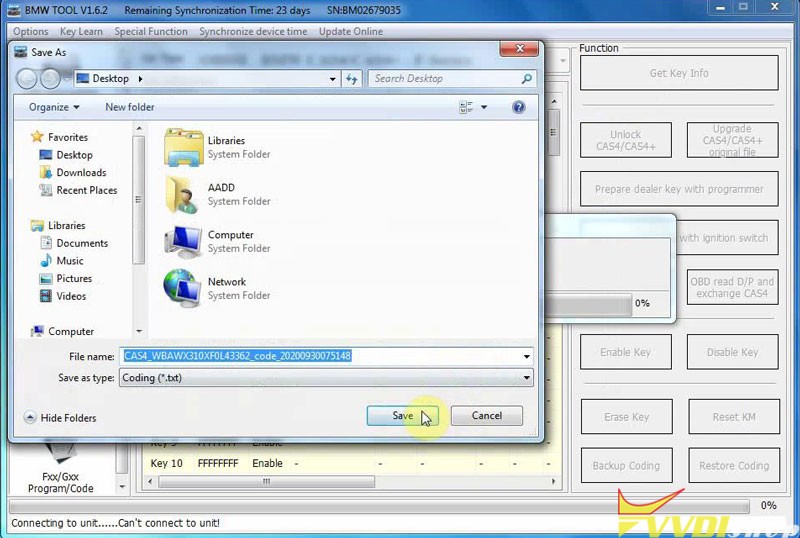Click Key 10 row label

166,463
